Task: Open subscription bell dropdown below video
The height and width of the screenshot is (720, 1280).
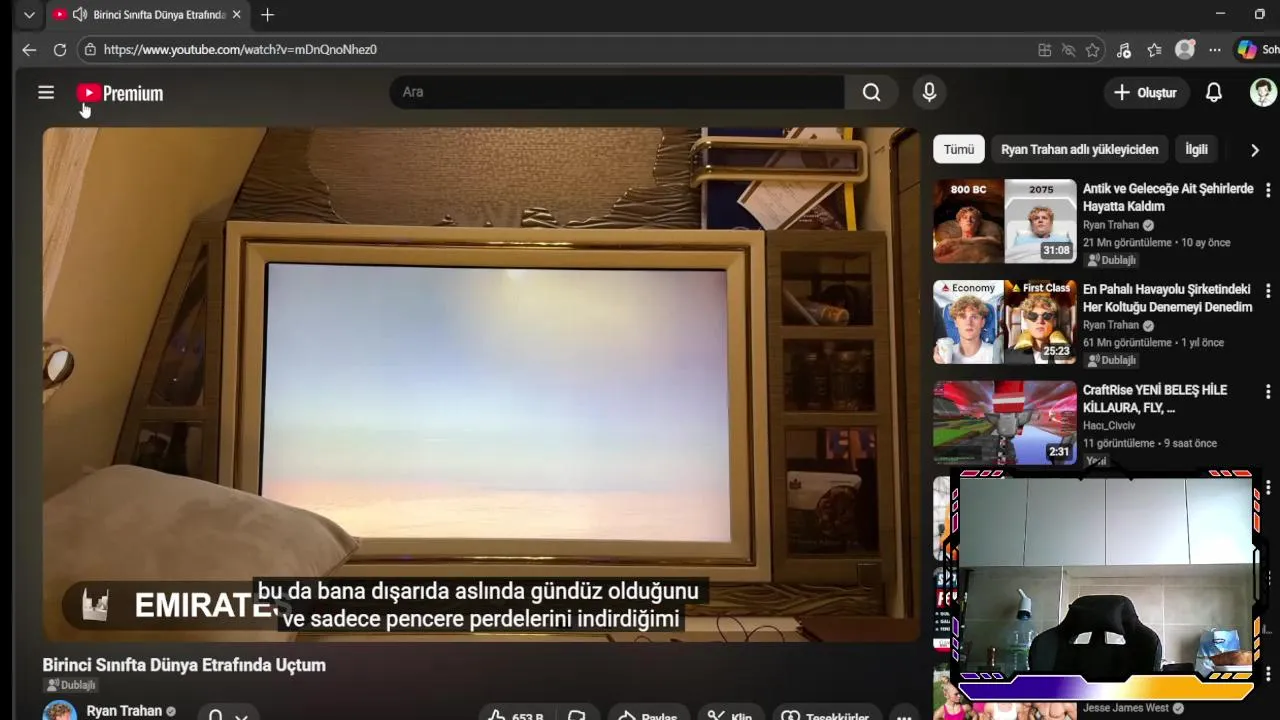Action: point(227,715)
